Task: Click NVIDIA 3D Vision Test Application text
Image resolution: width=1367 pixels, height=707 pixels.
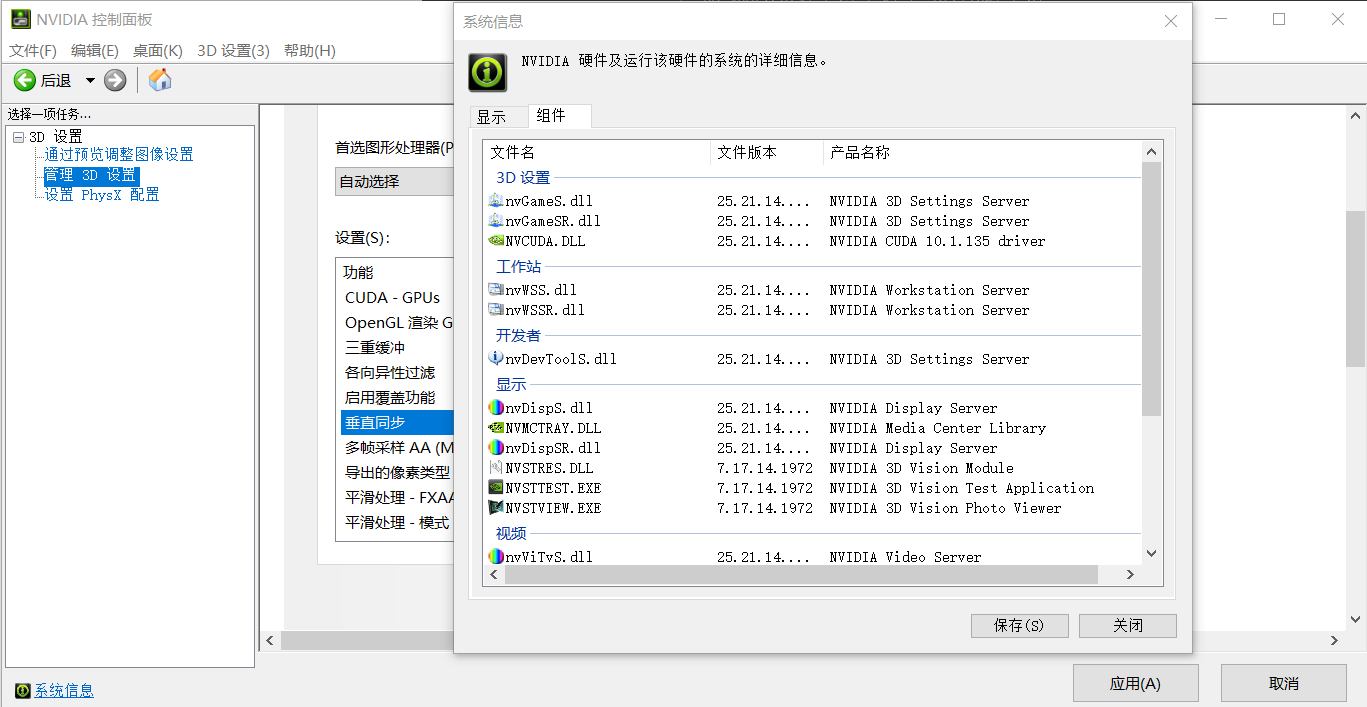Action: (961, 488)
